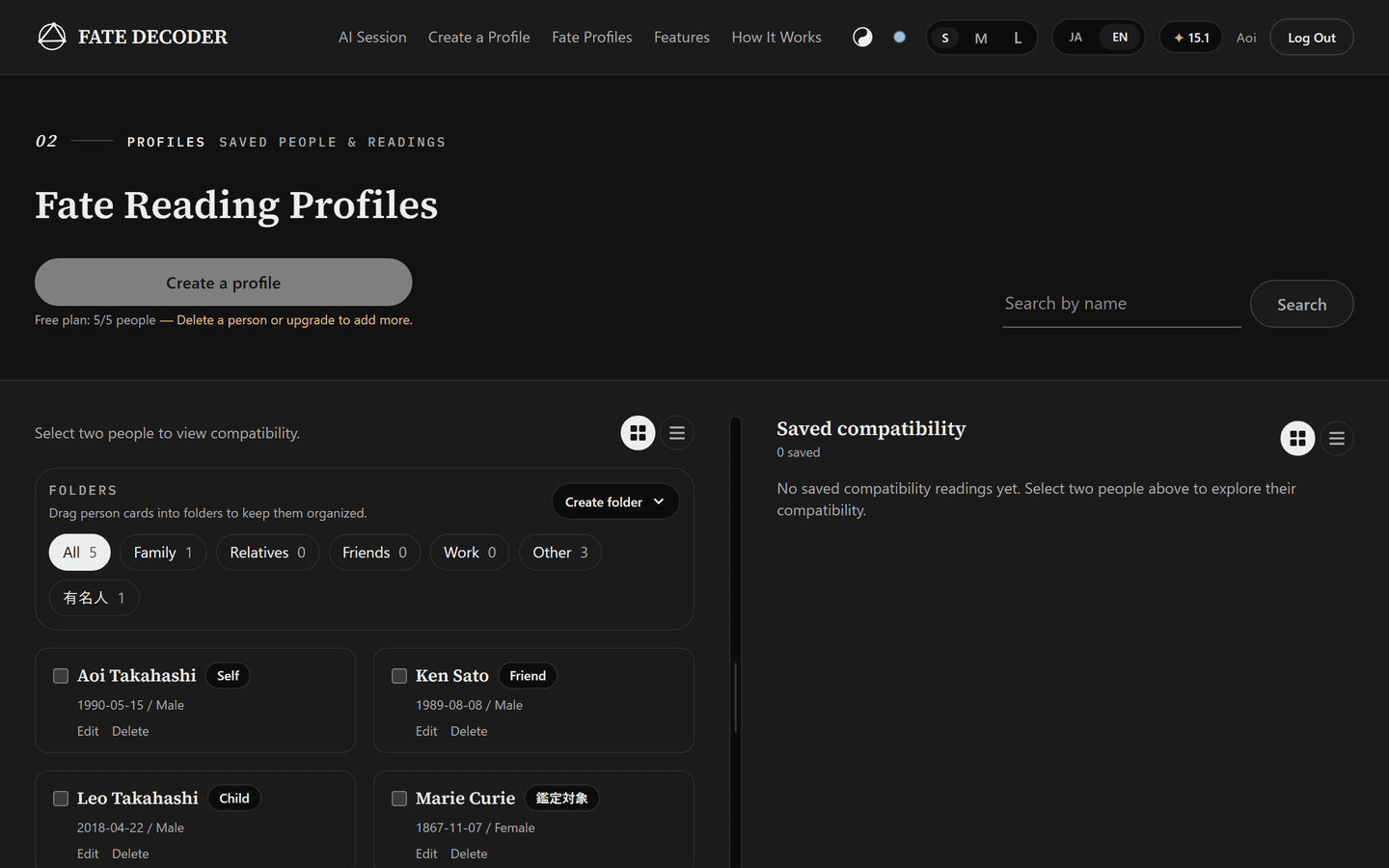Click the Log Out button
Screen dimensions: 1389x868
pos(1312,38)
